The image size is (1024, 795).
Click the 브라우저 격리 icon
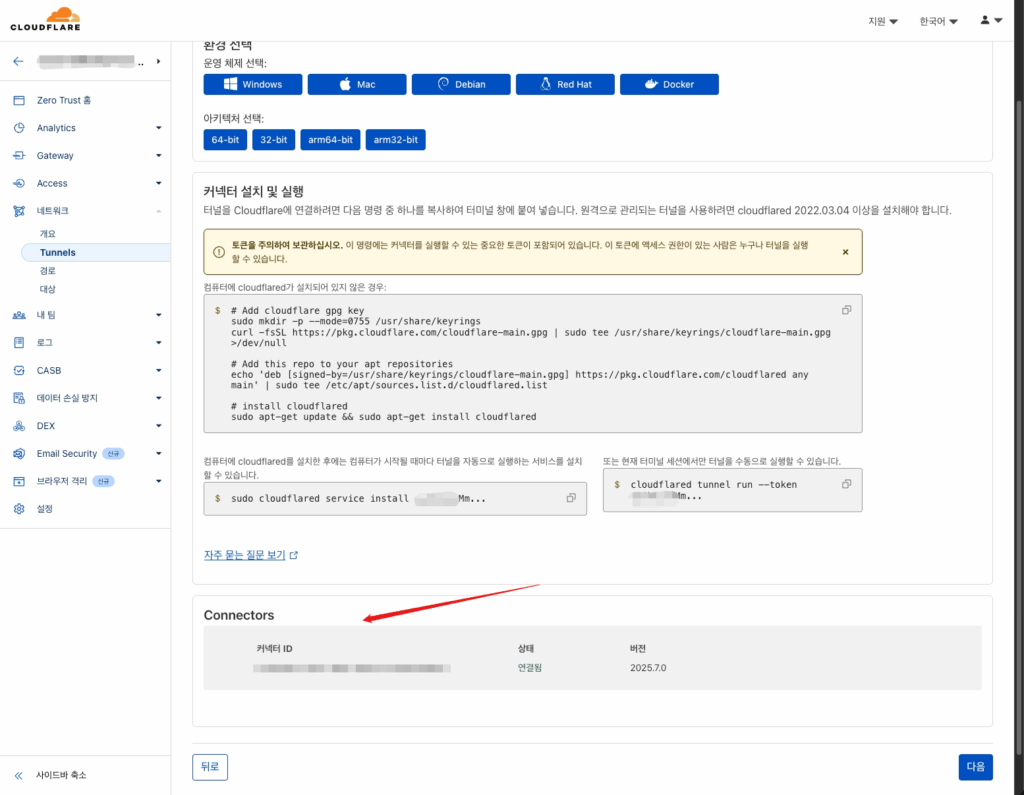click(x=19, y=481)
